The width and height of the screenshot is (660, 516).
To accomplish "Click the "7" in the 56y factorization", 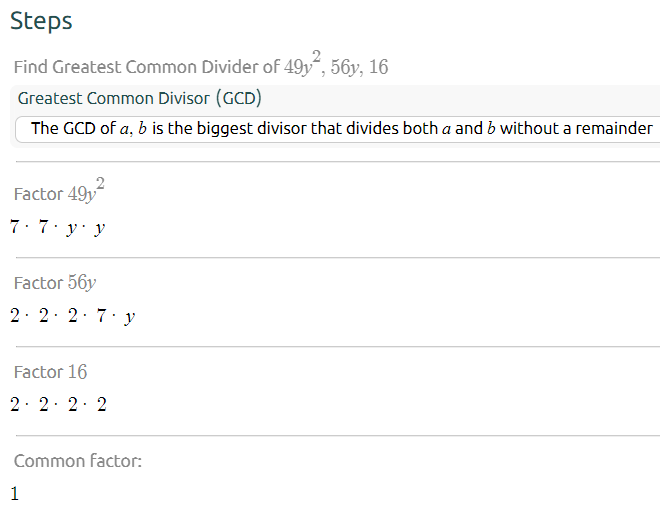I will pyautogui.click(x=100, y=317).
